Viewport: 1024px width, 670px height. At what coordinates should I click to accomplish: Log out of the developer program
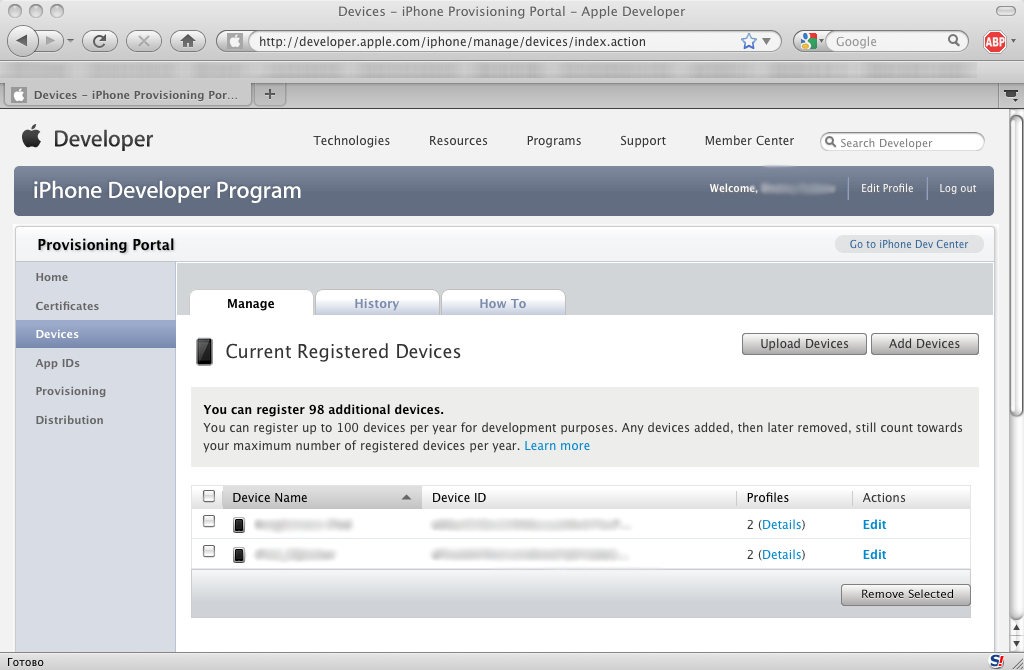click(957, 188)
